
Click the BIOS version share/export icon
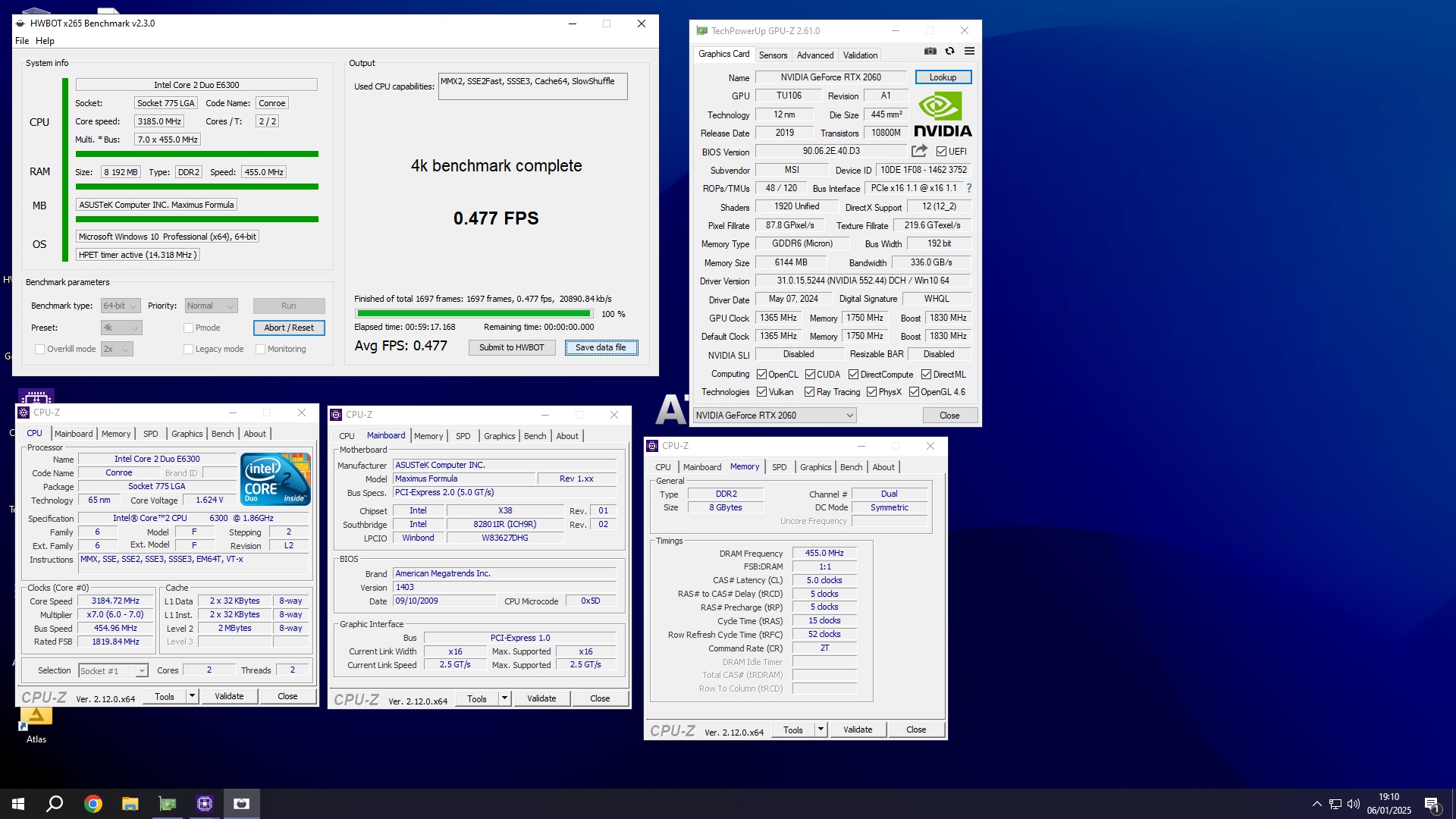click(x=919, y=151)
